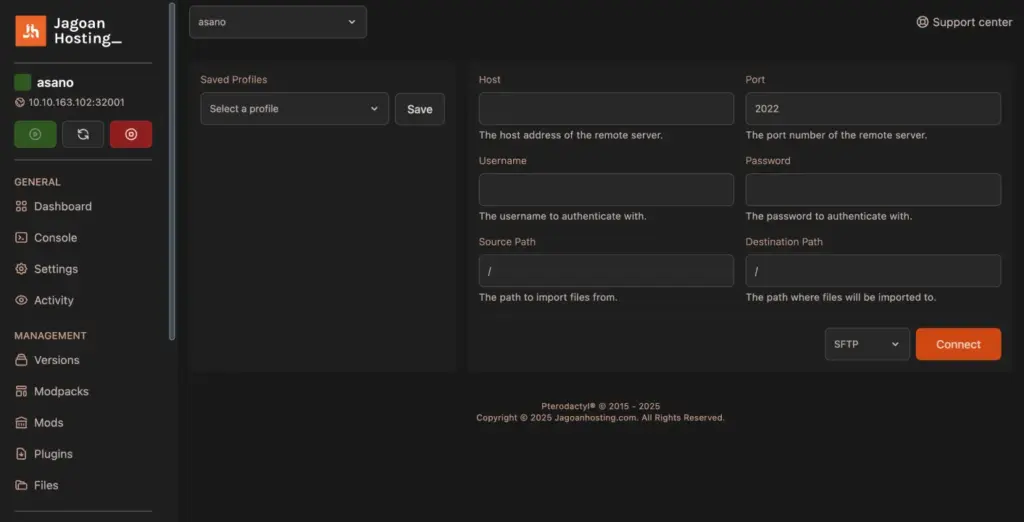Go to the Console page

tap(56, 238)
